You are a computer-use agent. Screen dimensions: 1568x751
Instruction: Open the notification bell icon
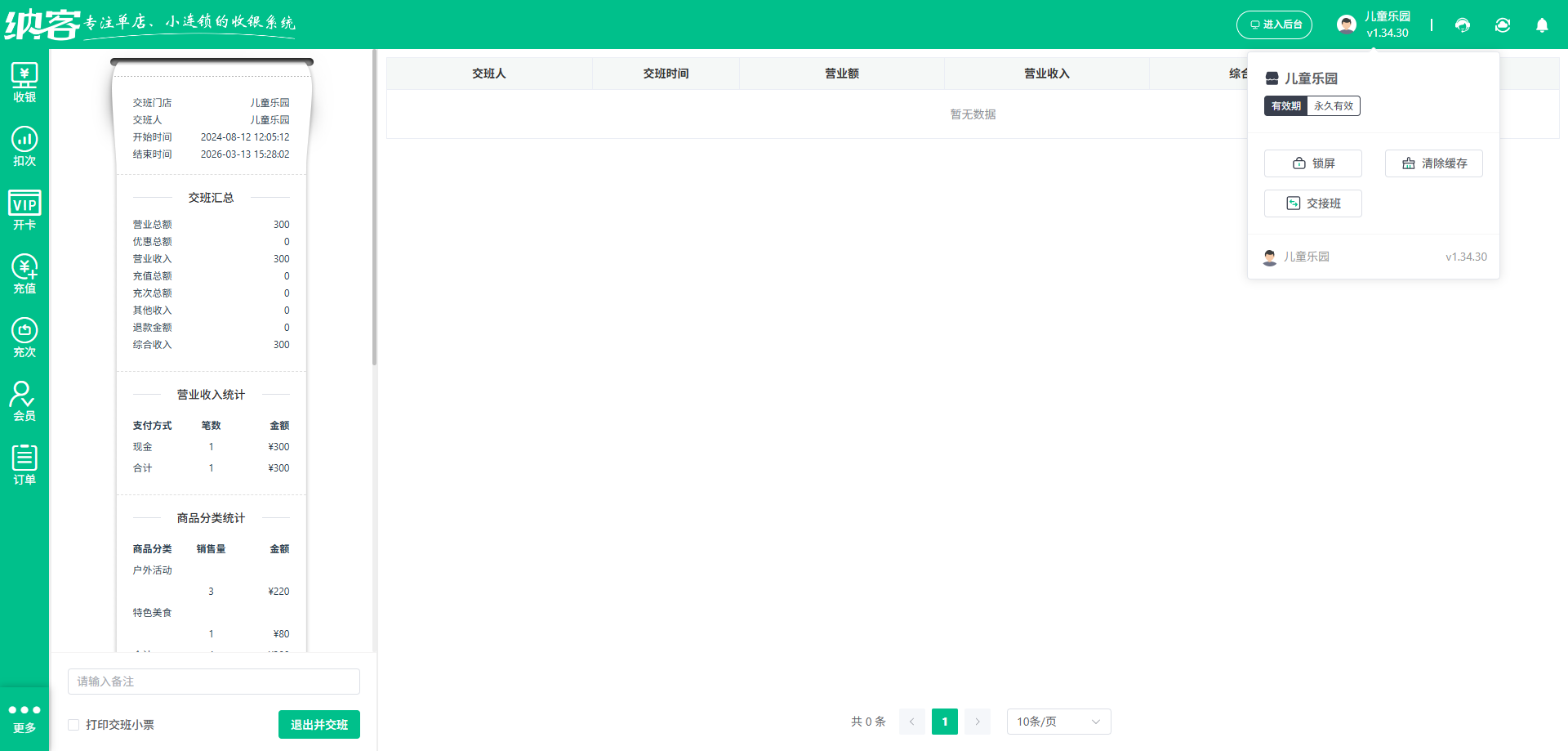pyautogui.click(x=1542, y=25)
